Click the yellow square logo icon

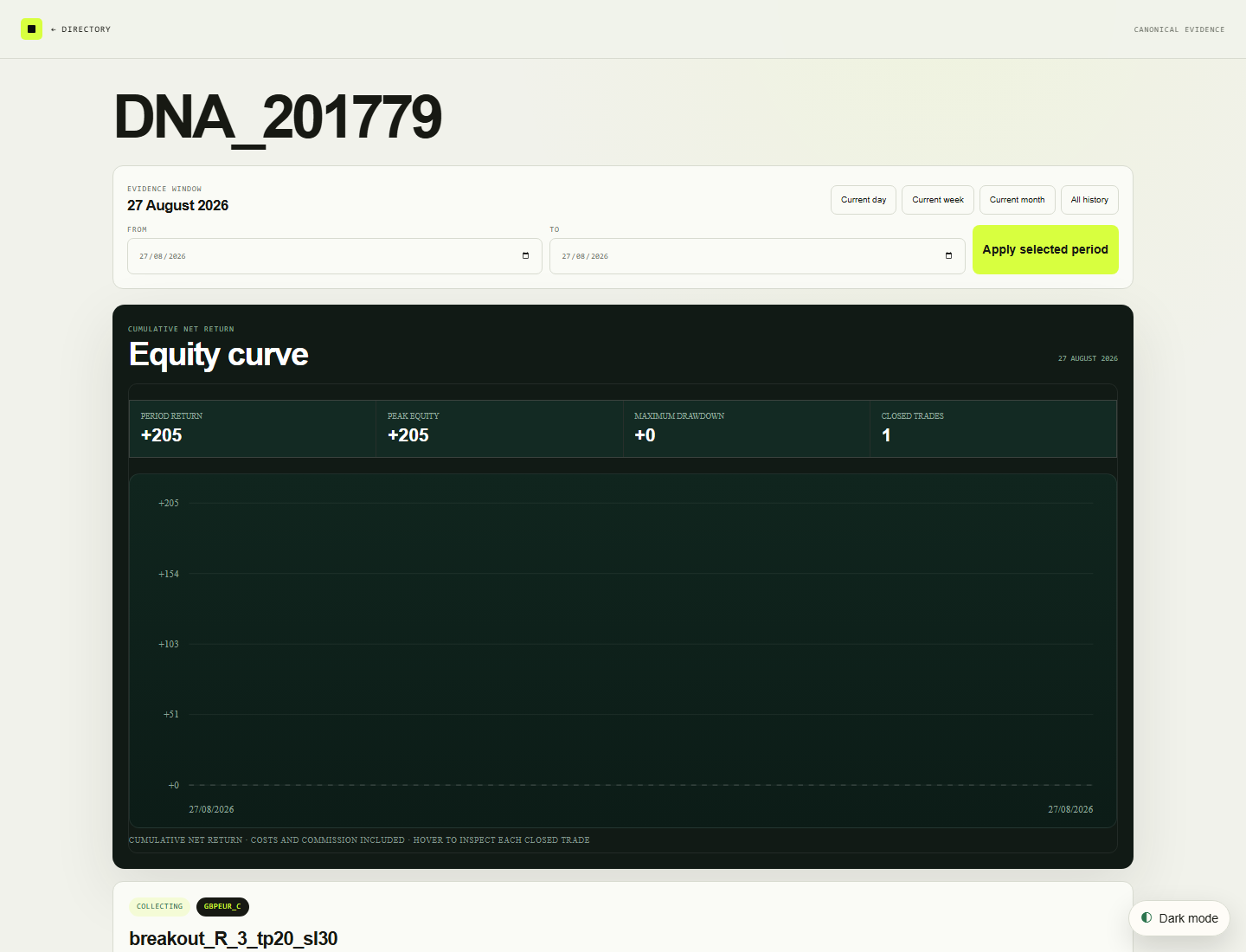click(31, 29)
